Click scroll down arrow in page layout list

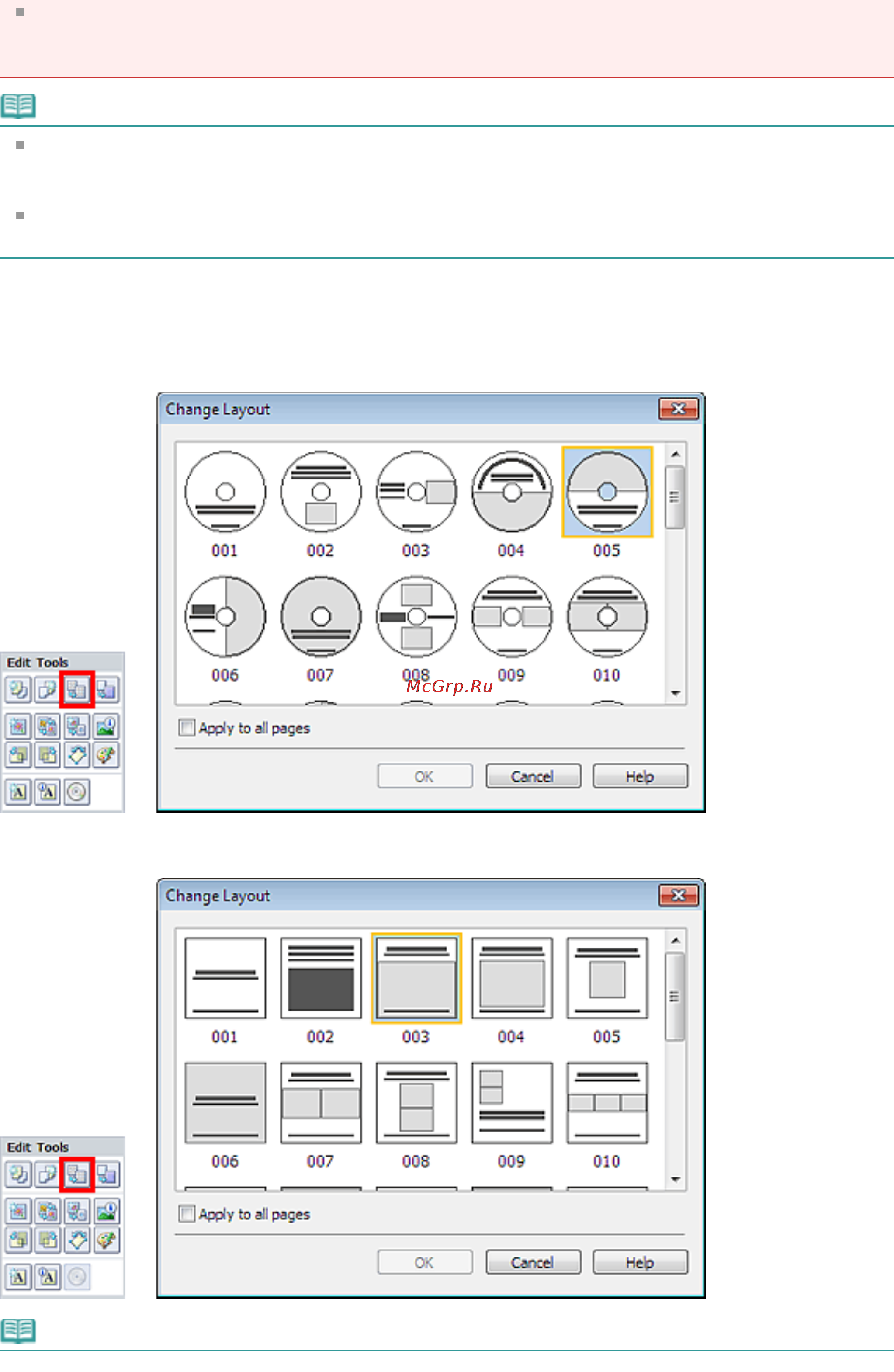pyautogui.click(x=675, y=1179)
